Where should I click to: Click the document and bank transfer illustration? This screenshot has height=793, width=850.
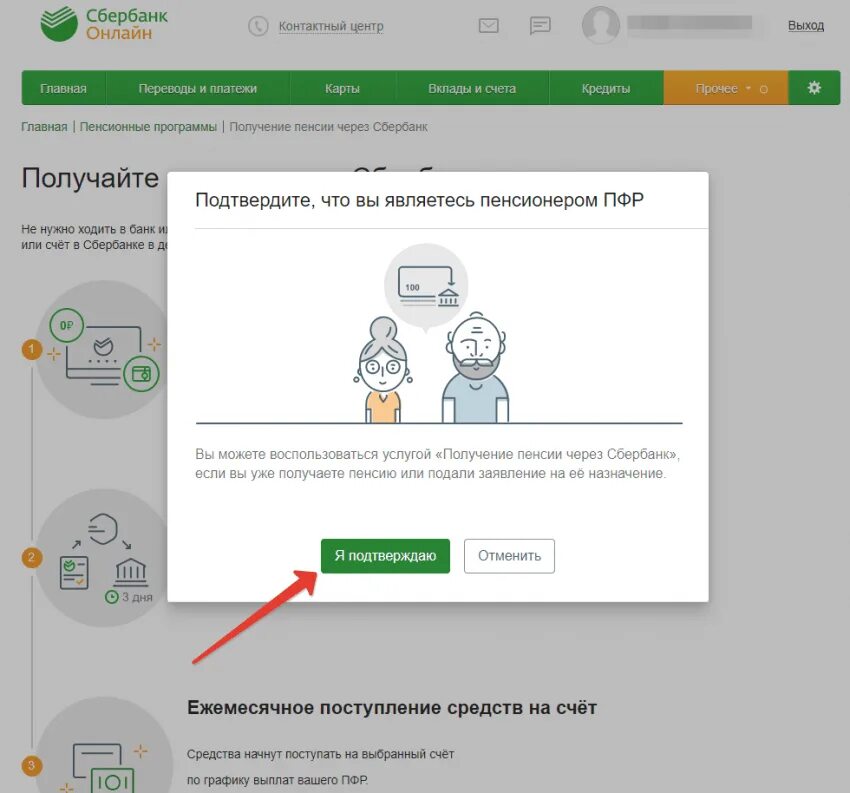click(x=103, y=558)
